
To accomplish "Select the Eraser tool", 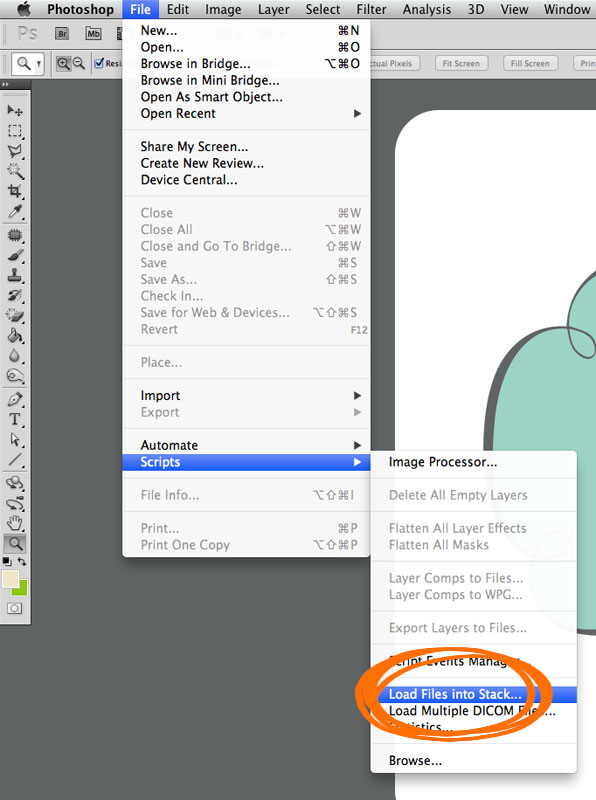I will coord(15,316).
